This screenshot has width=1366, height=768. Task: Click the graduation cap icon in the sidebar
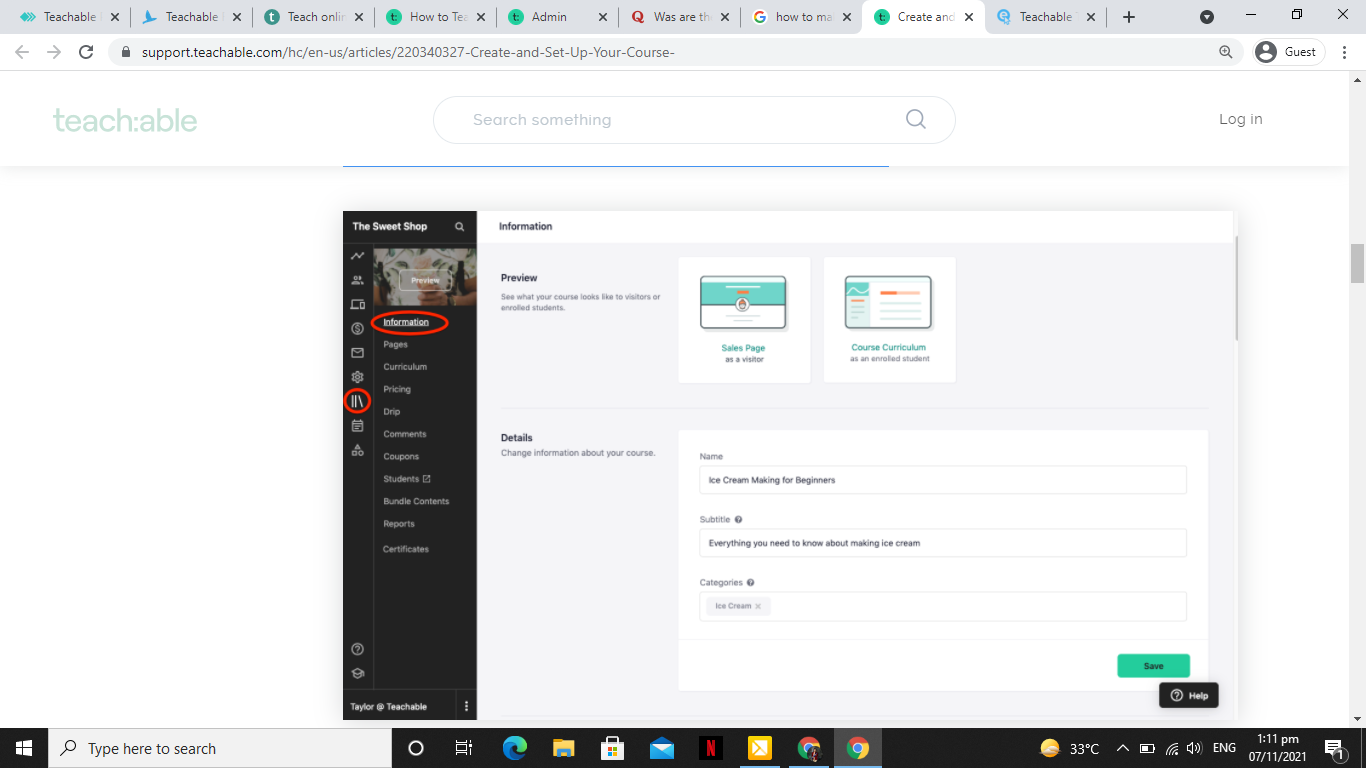tap(357, 673)
